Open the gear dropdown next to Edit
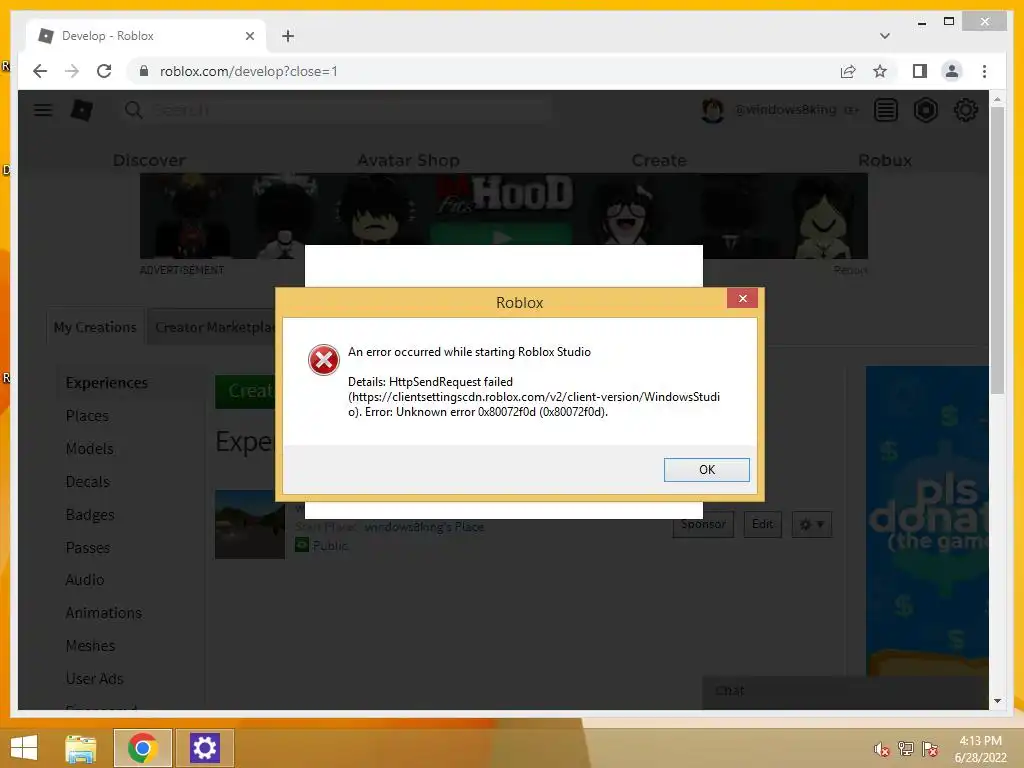 (812, 524)
